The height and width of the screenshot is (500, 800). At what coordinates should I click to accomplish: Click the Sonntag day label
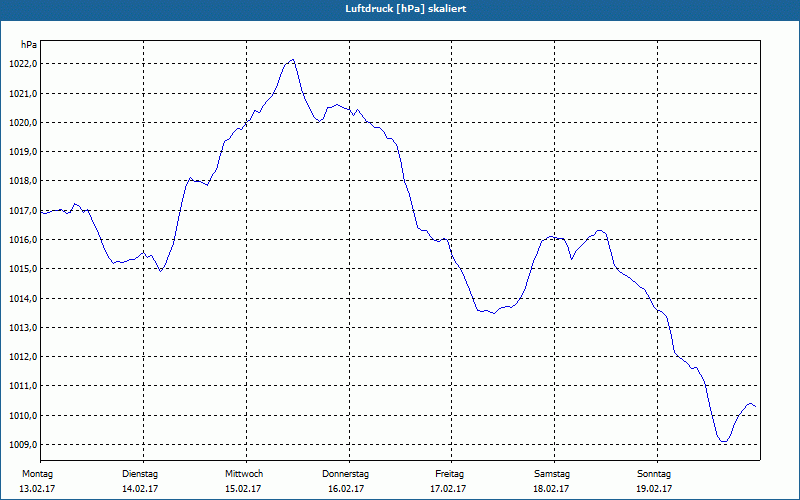click(x=654, y=474)
